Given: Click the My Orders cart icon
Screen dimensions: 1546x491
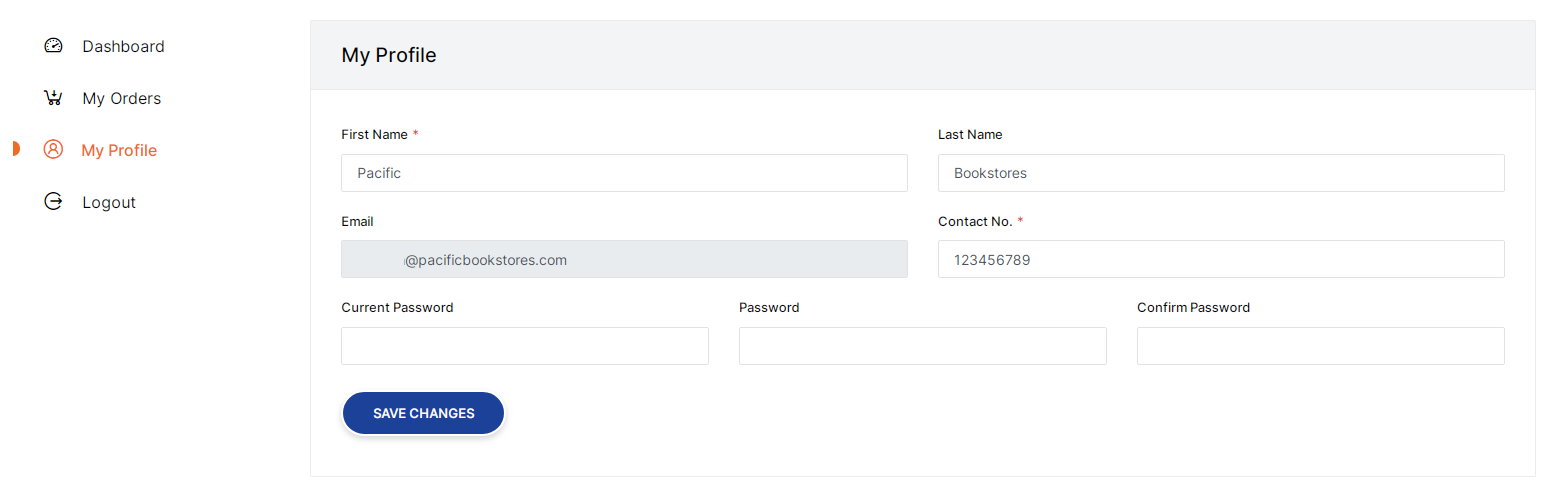Looking at the screenshot, I should coord(54,98).
